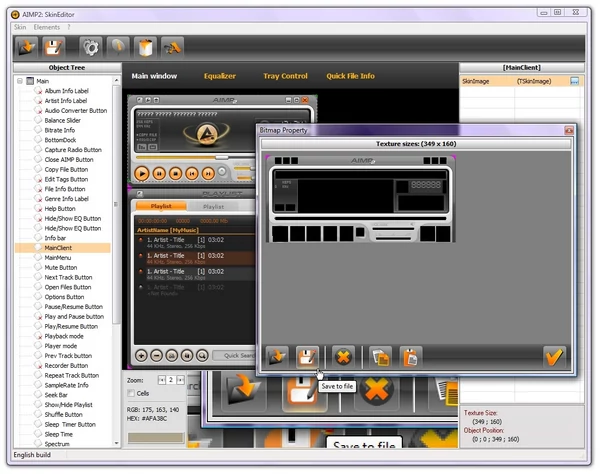Click the Zoom value field

click(171, 380)
